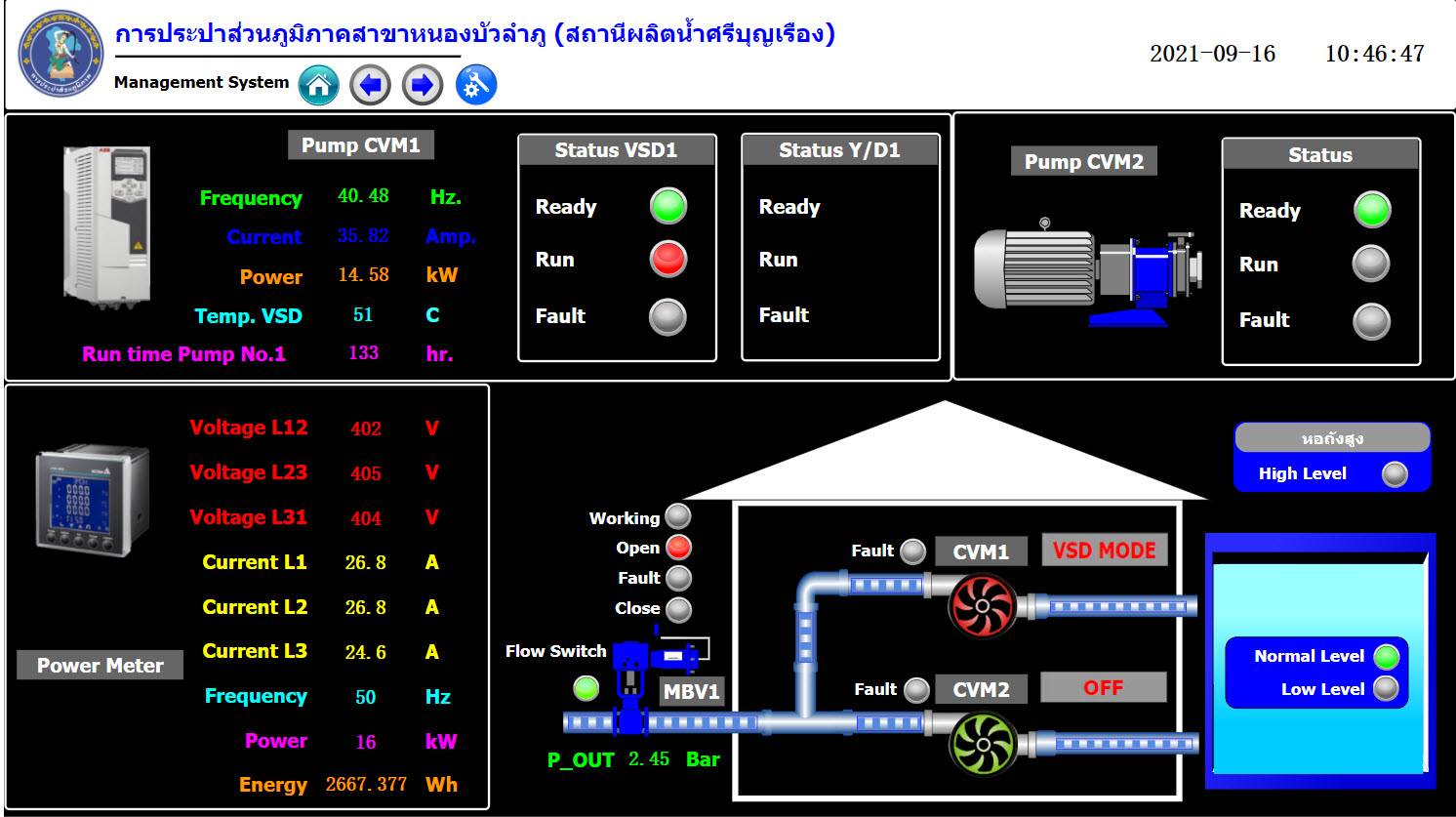Click the Home navigation icon
The image size is (1456, 817).
click(318, 86)
